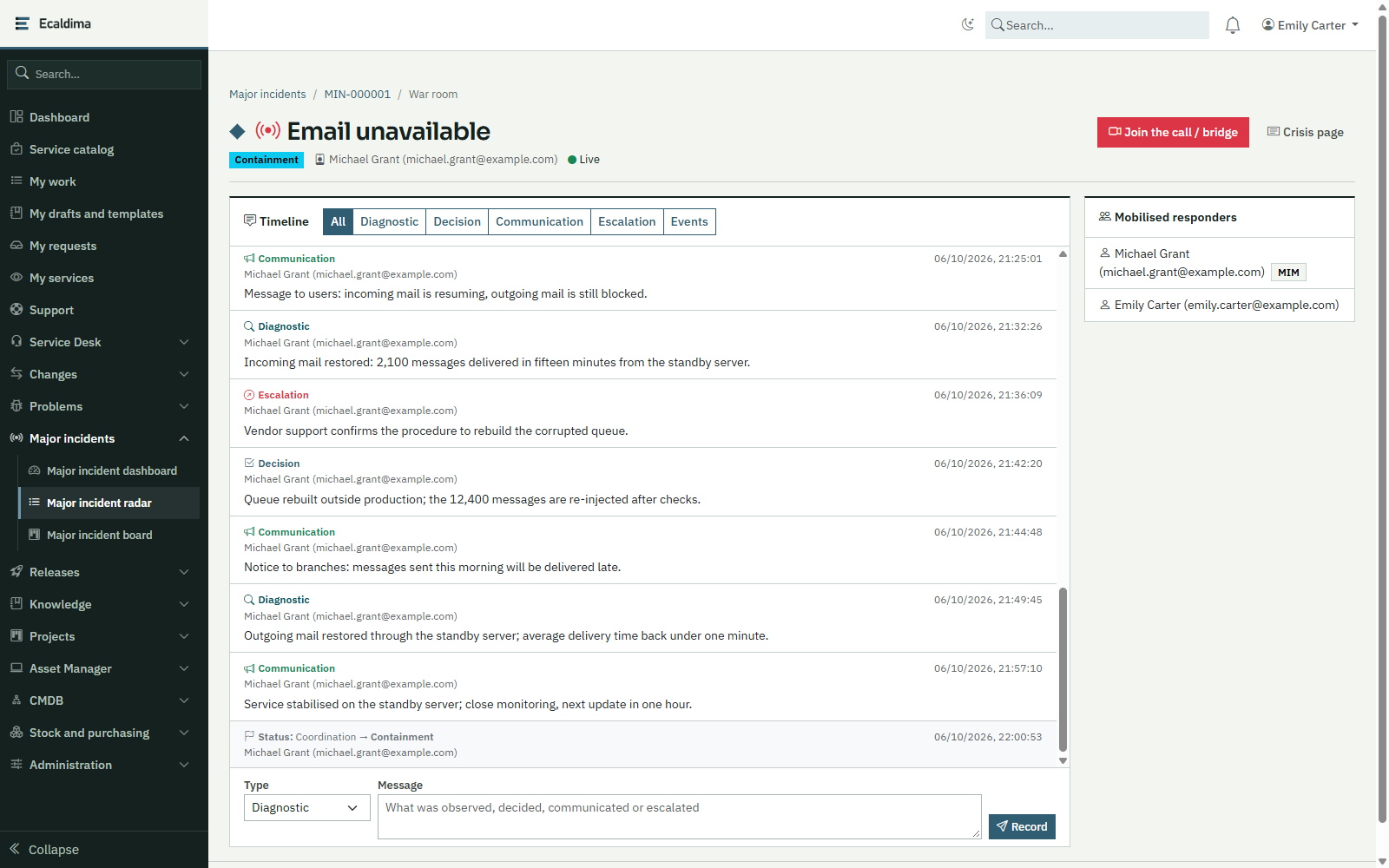1389x868 pixels.
Task: Toggle dark mode moon icon
Action: 968,24
